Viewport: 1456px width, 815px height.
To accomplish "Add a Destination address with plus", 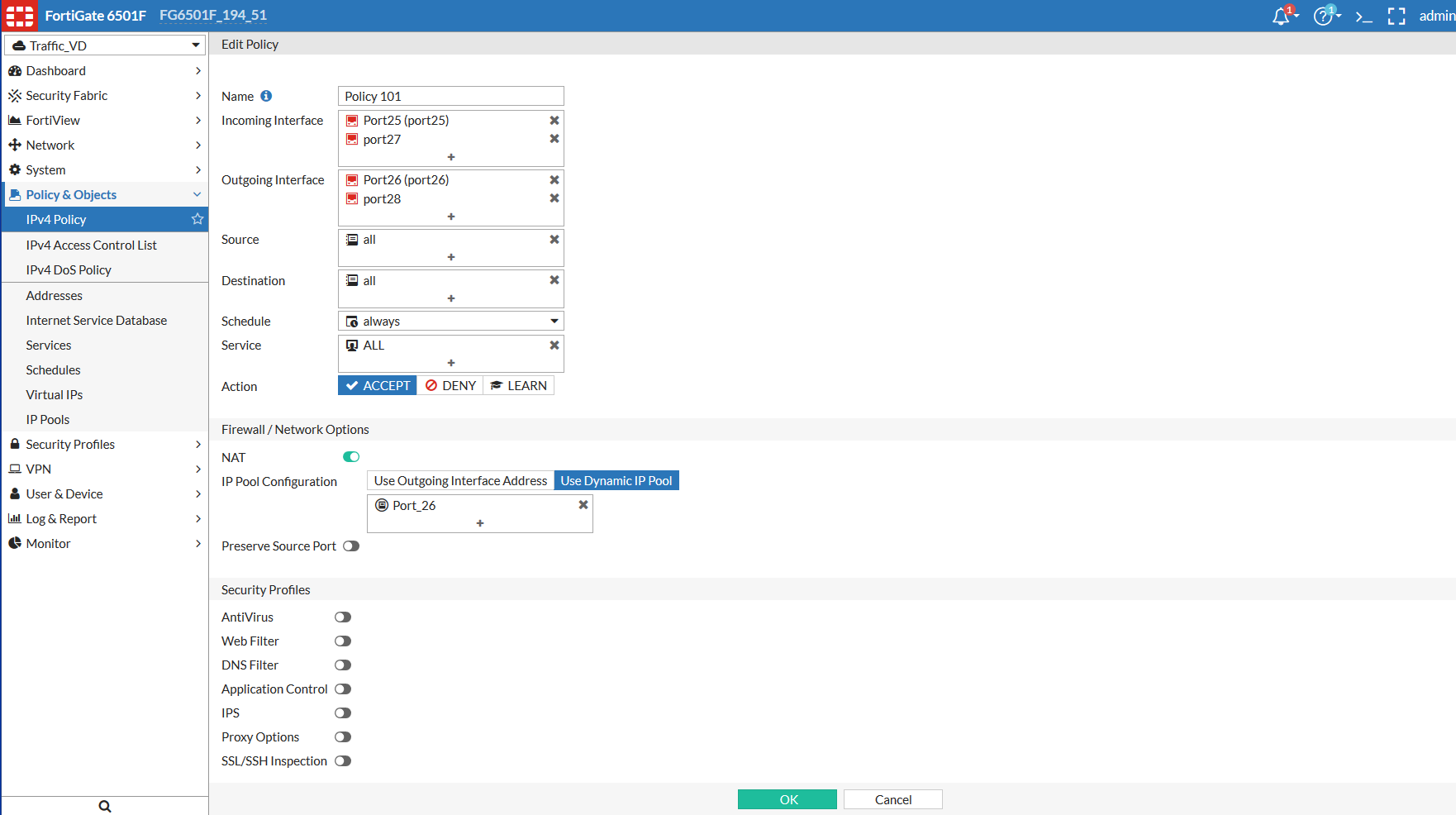I will (x=451, y=298).
